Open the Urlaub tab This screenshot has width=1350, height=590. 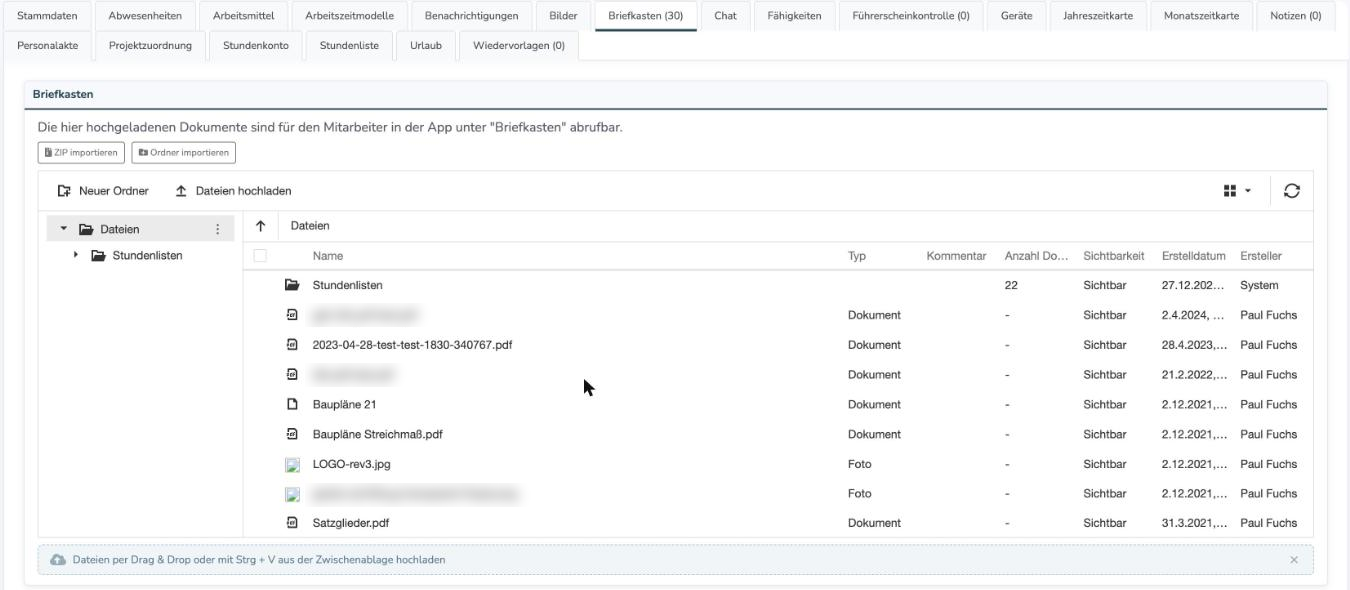(425, 45)
